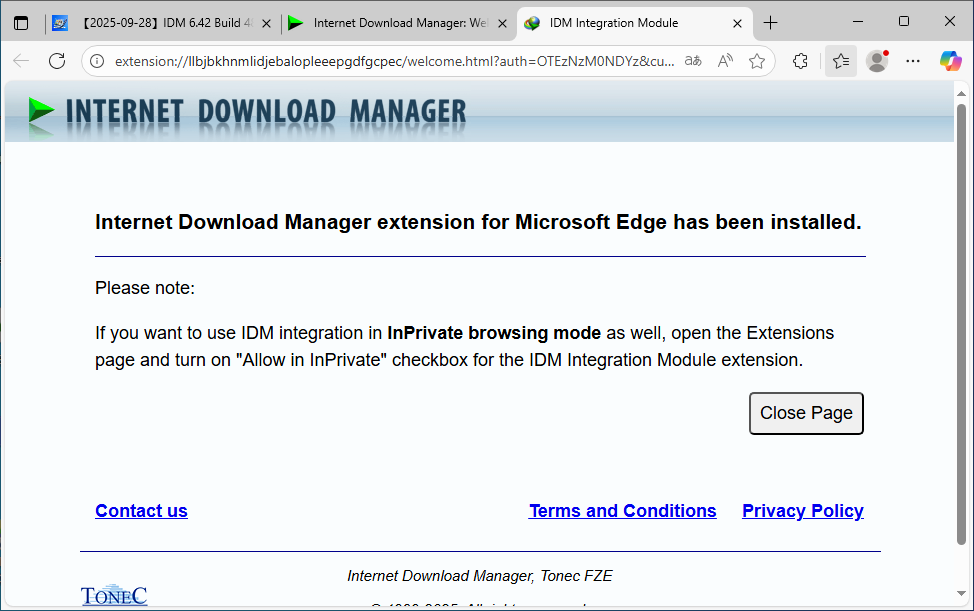
Task: Click the translate page icon
Action: pos(693,61)
